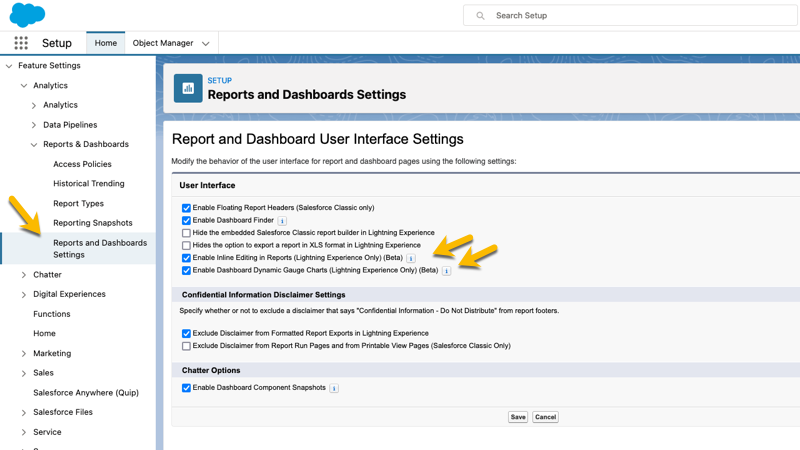Open info icon beside Dashboard Component Snapshots

pyautogui.click(x=334, y=388)
